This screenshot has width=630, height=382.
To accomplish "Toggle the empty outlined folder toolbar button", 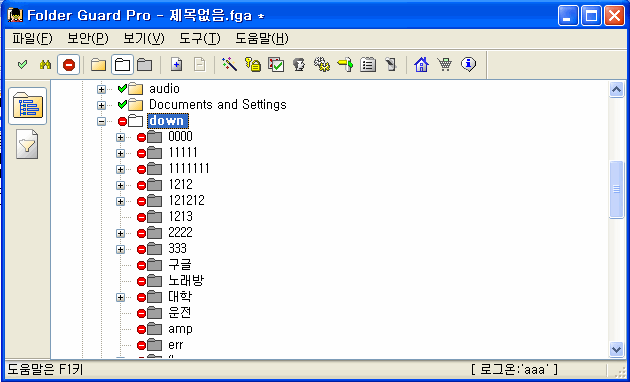I will pos(122,65).
